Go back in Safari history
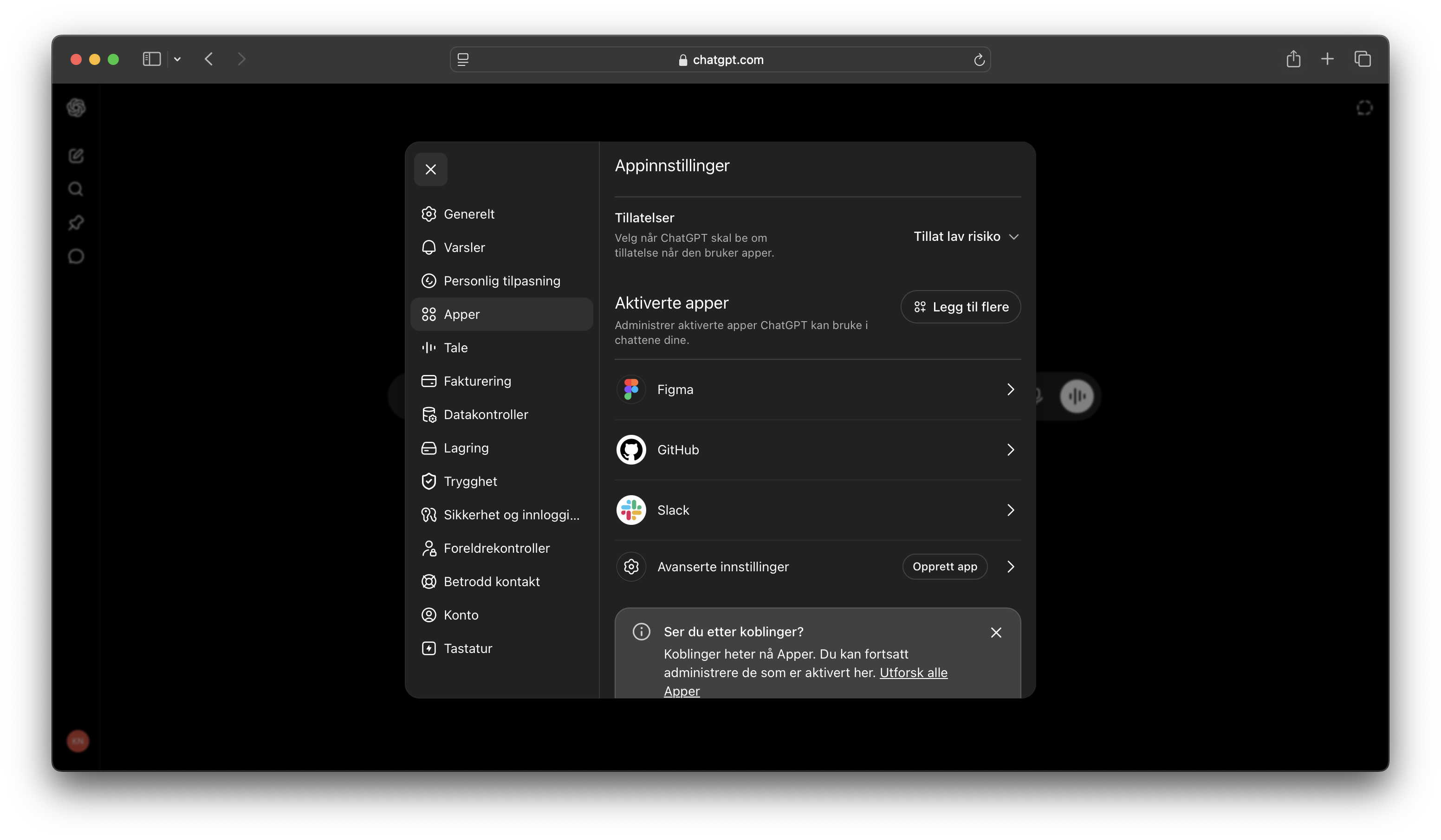Image resolution: width=1441 pixels, height=840 pixels. [x=209, y=59]
